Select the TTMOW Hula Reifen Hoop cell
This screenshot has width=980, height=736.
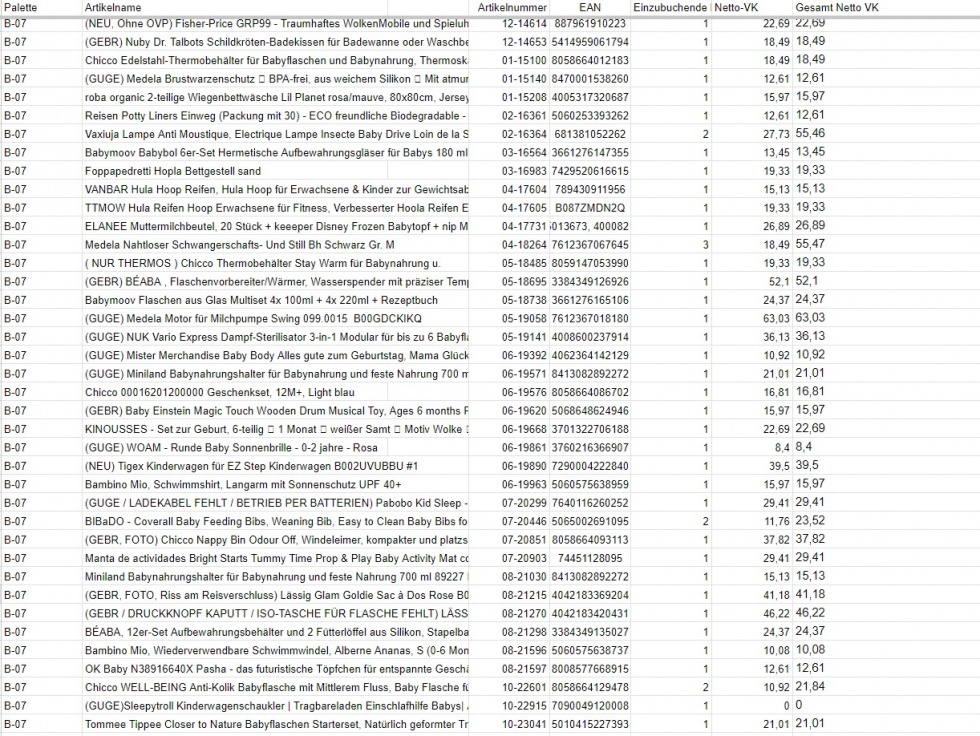275,208
